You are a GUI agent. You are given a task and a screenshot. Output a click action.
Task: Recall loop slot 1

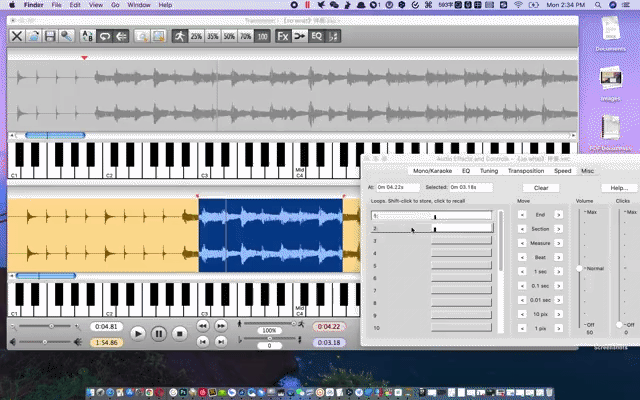point(432,216)
